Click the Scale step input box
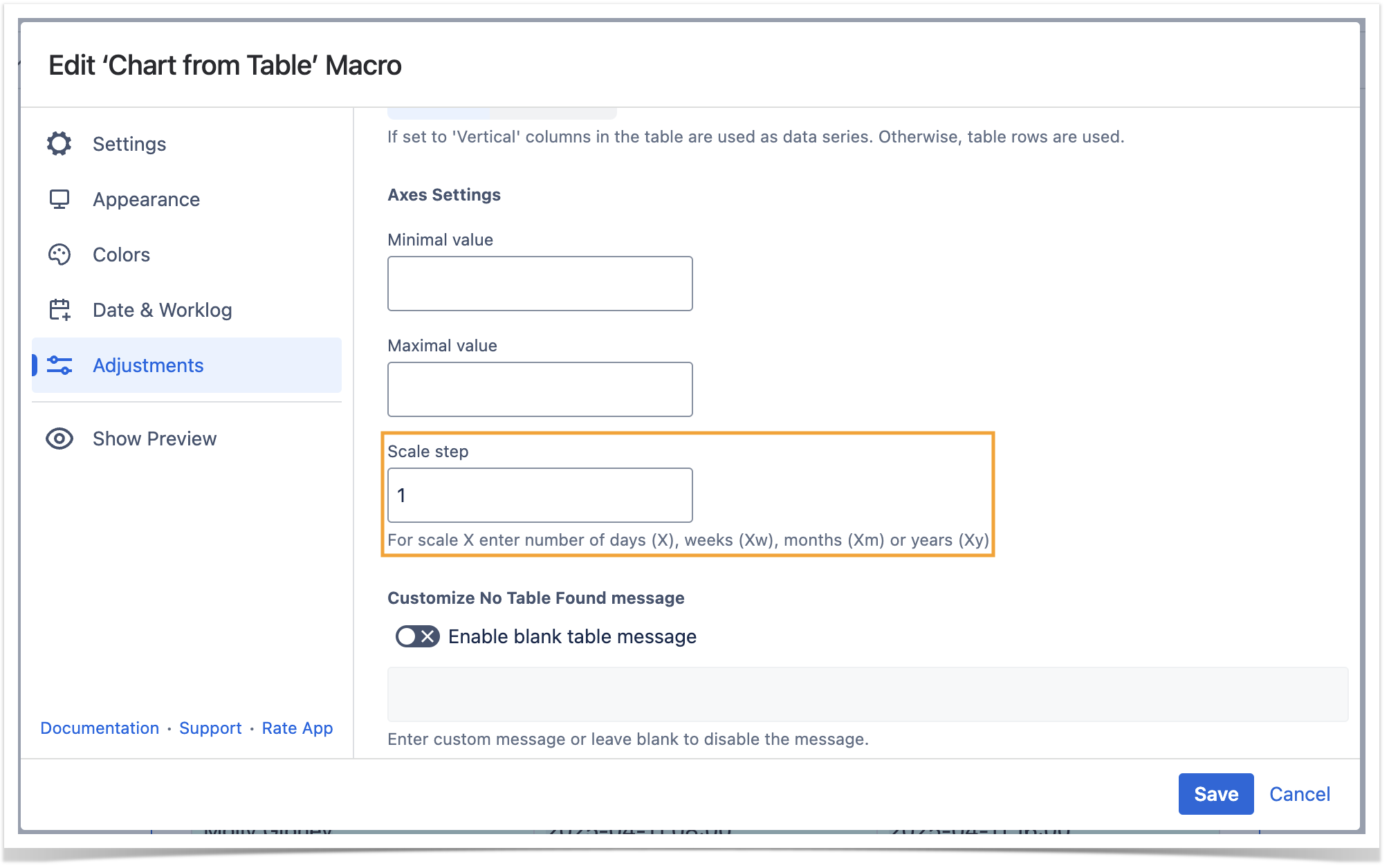The image size is (1389, 868). coord(540,495)
